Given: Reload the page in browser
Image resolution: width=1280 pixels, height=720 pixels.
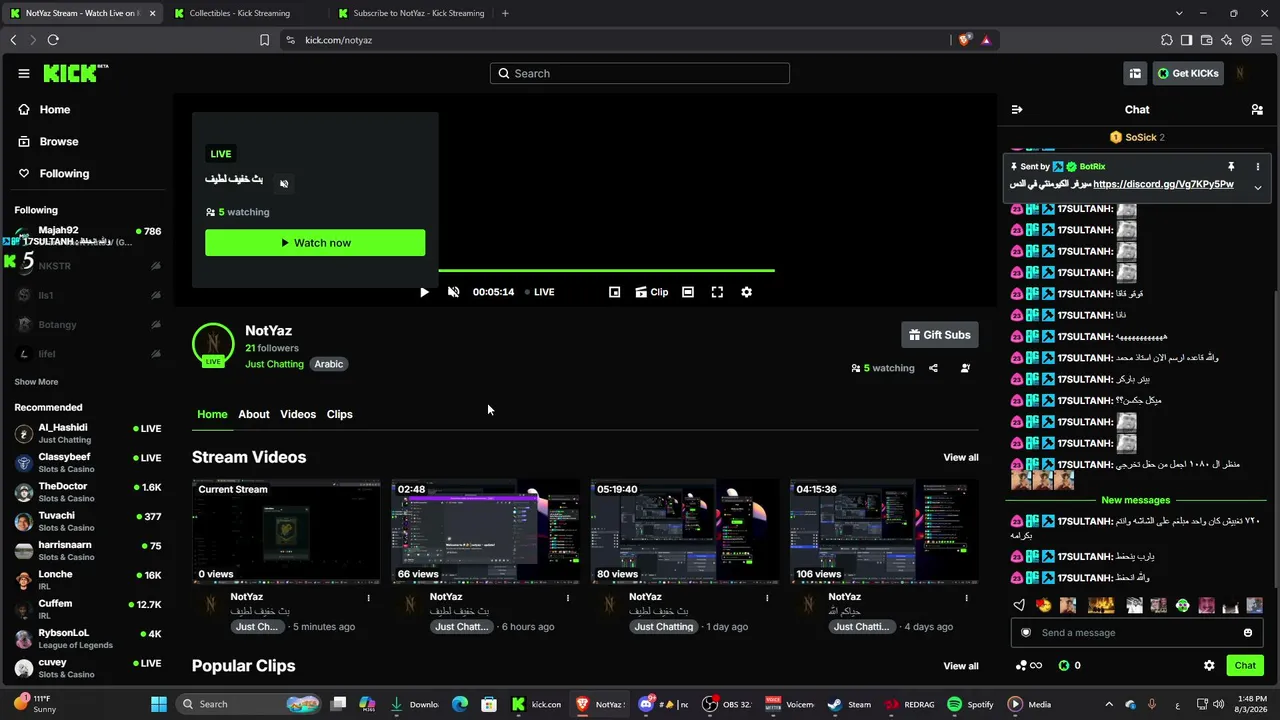Looking at the screenshot, I should 53,40.
